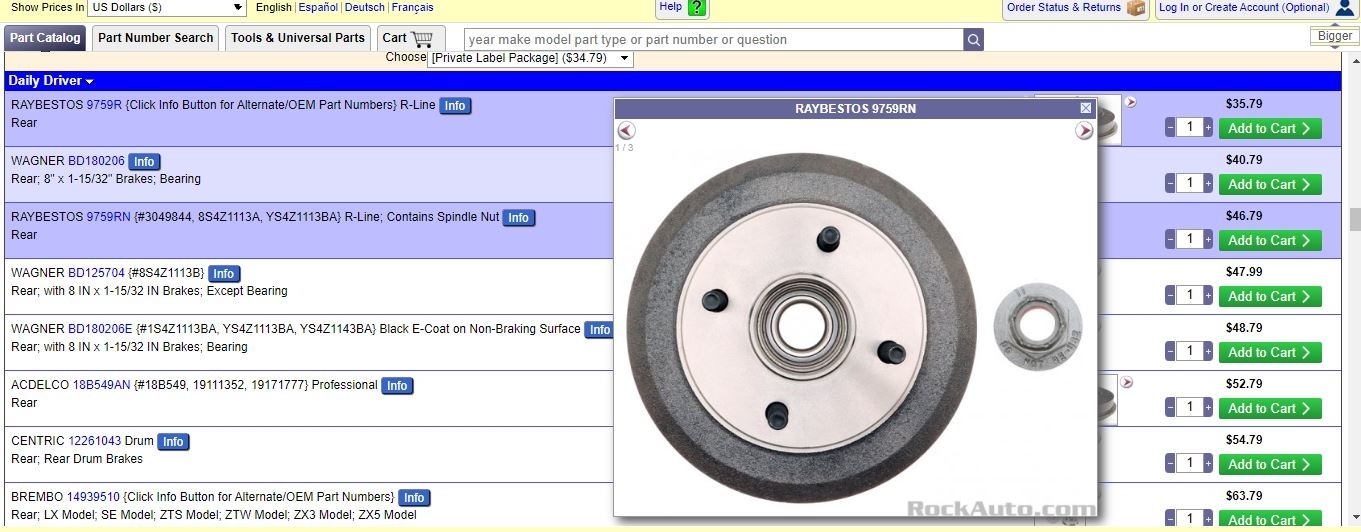Add RAYBESTOS 9759RN to cart

tap(1270, 240)
